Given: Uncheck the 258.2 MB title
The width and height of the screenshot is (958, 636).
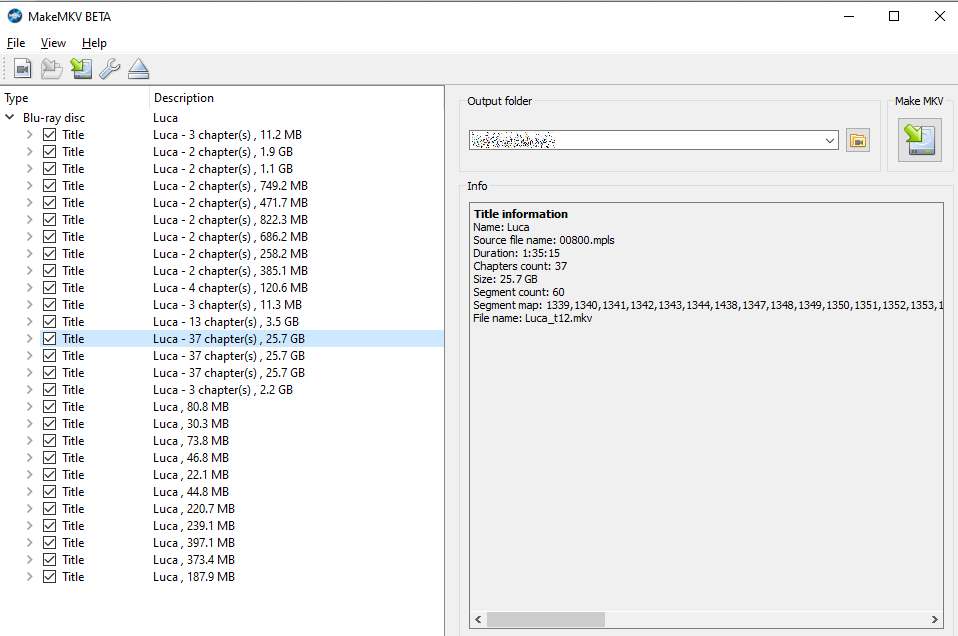Looking at the screenshot, I should tap(49, 254).
